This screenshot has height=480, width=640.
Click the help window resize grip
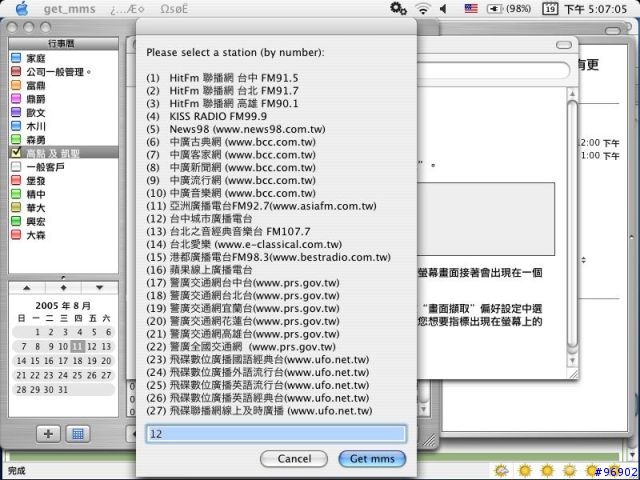point(574,374)
